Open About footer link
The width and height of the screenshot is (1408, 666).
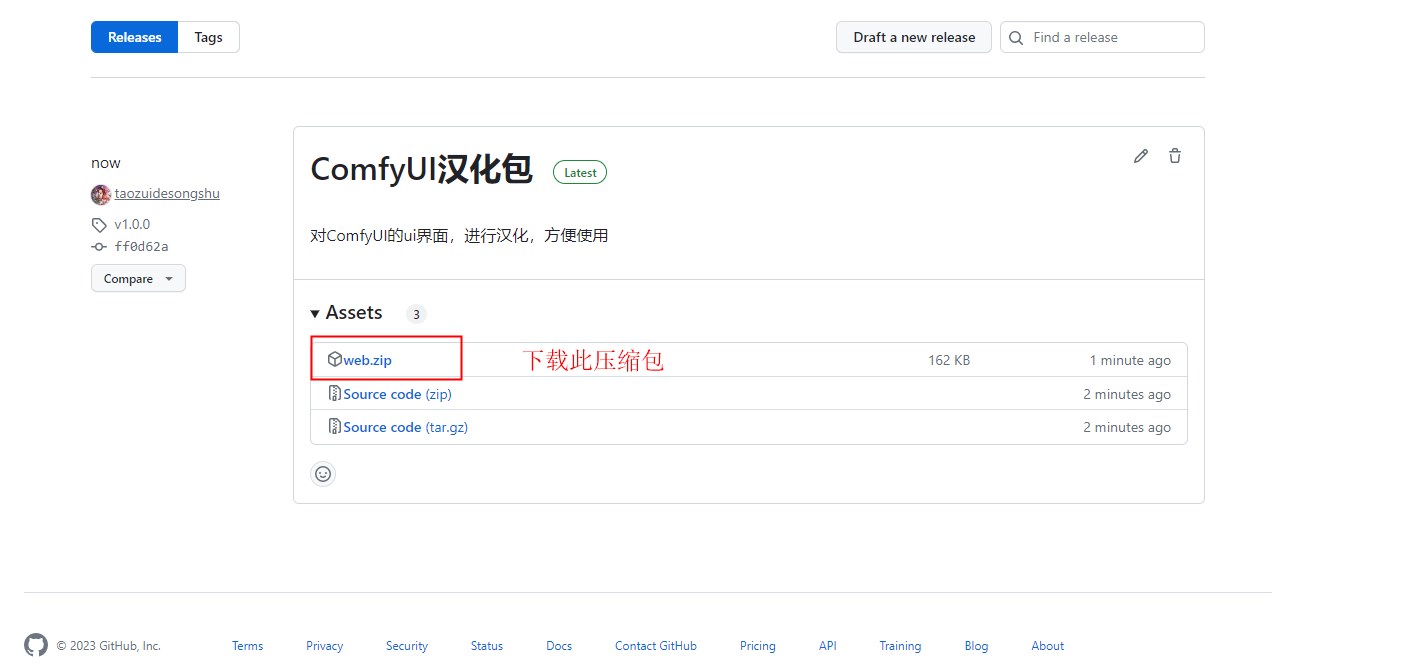(1048, 646)
